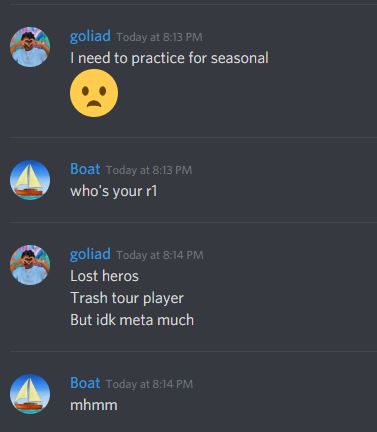377x432 pixels.
Task: Click the "Trash tour player" message line
Action: (127, 298)
